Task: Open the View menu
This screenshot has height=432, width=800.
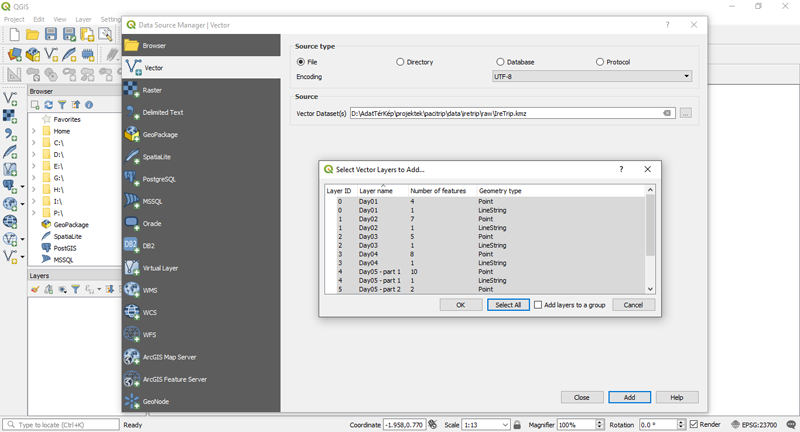Action: click(60, 19)
